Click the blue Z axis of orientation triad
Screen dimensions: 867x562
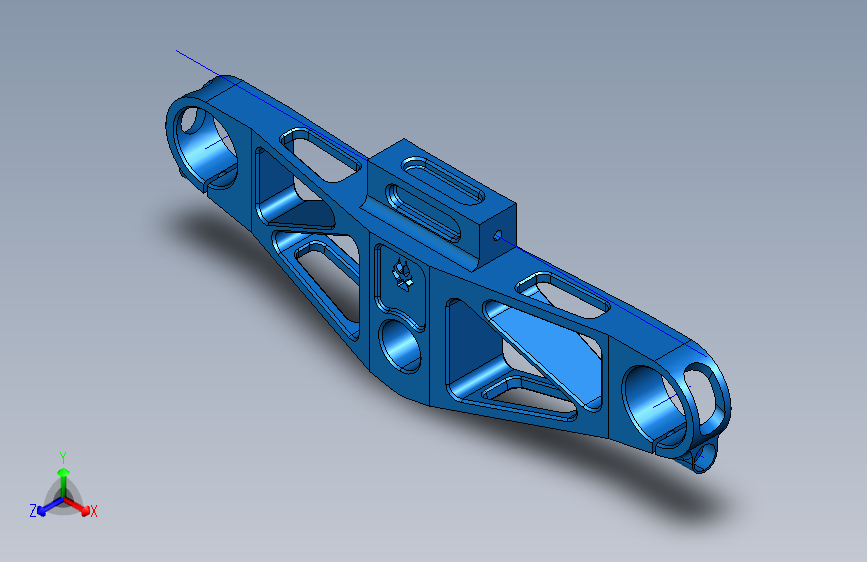coord(50,507)
